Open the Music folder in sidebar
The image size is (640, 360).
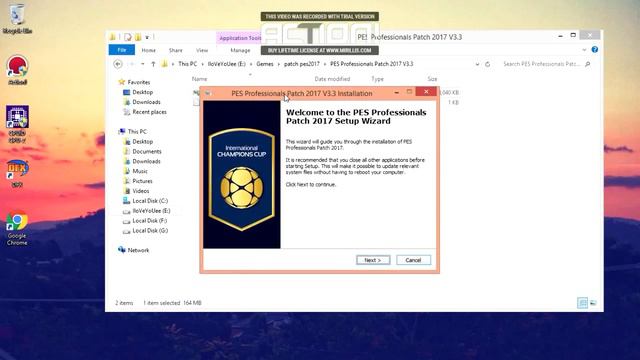[x=140, y=171]
